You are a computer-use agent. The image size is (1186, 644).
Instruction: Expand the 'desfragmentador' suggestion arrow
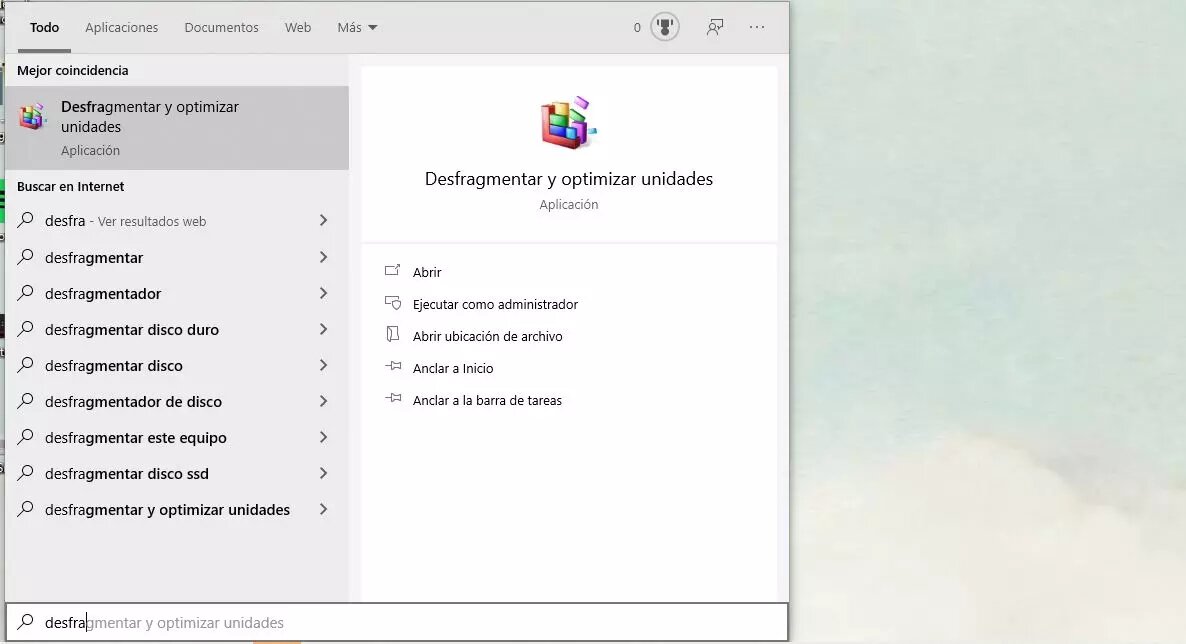point(323,293)
